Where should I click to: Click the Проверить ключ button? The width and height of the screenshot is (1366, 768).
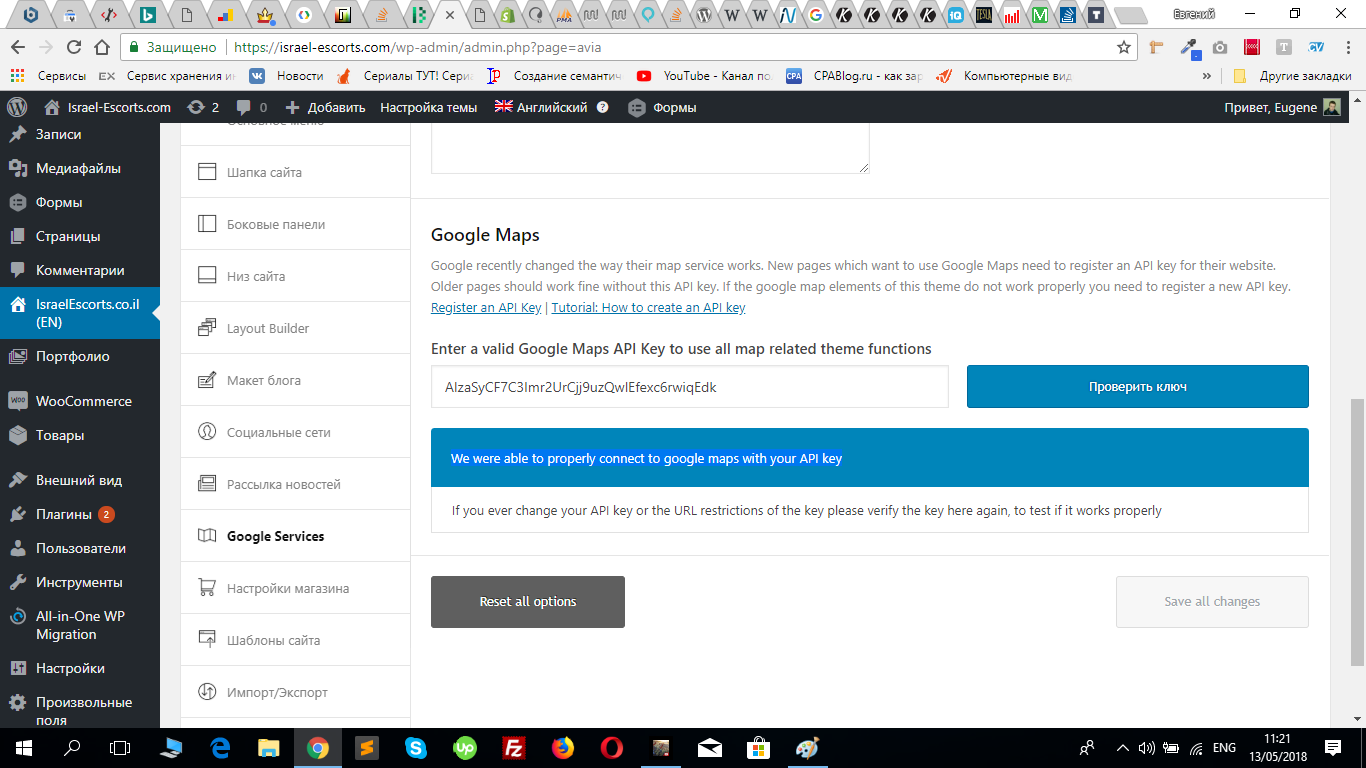[1137, 386]
